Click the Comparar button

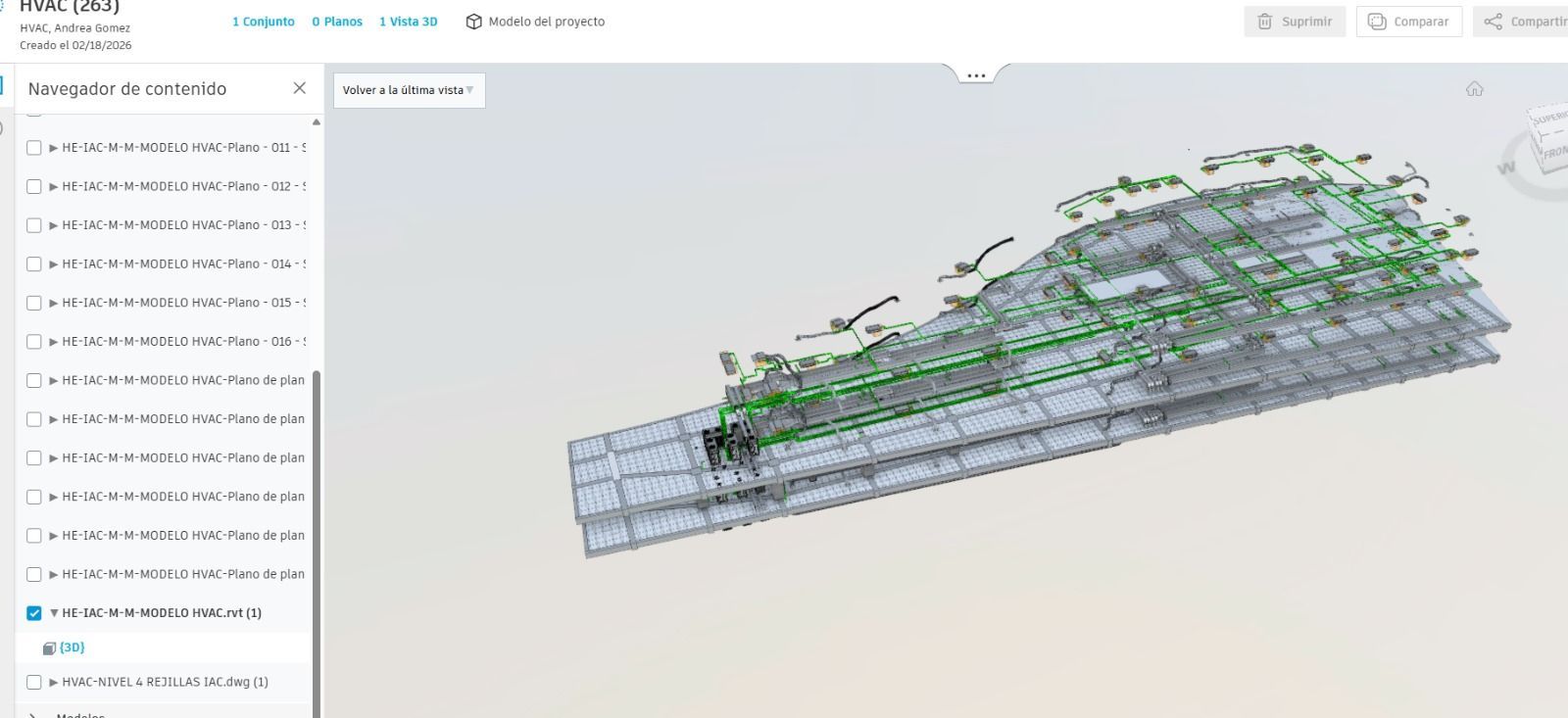coord(1409,22)
